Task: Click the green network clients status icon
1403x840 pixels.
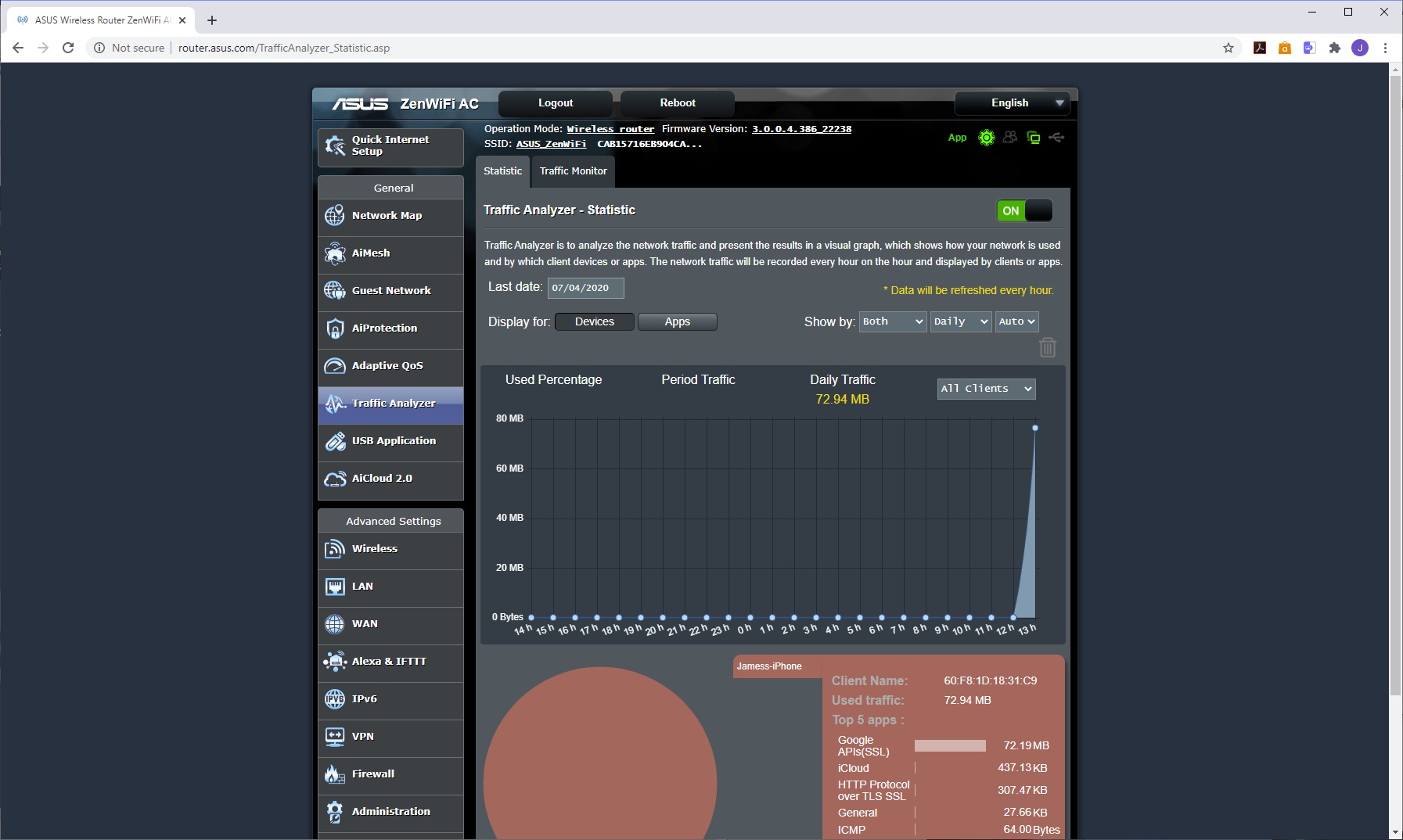Action: pyautogui.click(x=1034, y=138)
